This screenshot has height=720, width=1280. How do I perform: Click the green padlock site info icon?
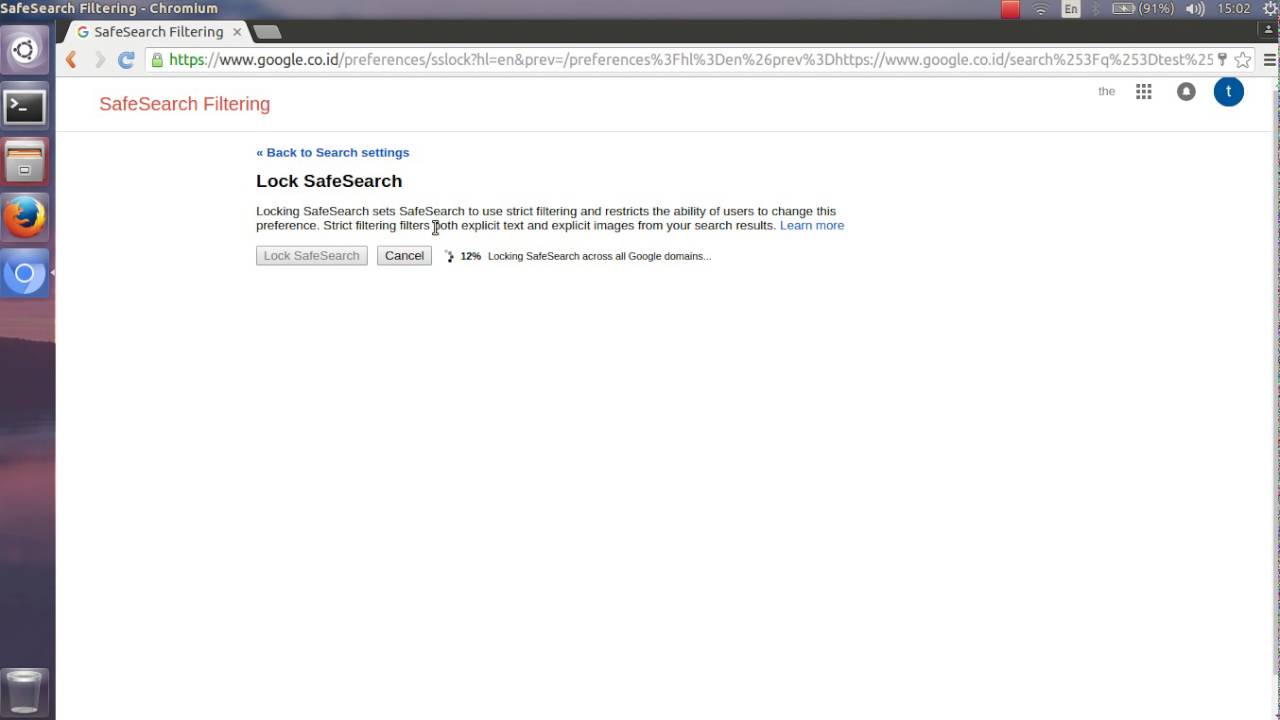[x=157, y=60]
